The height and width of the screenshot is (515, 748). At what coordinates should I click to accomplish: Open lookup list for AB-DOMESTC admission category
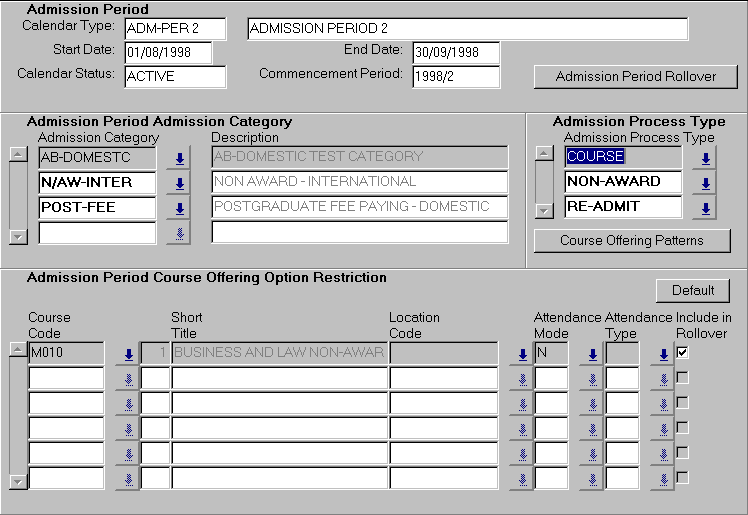click(180, 158)
